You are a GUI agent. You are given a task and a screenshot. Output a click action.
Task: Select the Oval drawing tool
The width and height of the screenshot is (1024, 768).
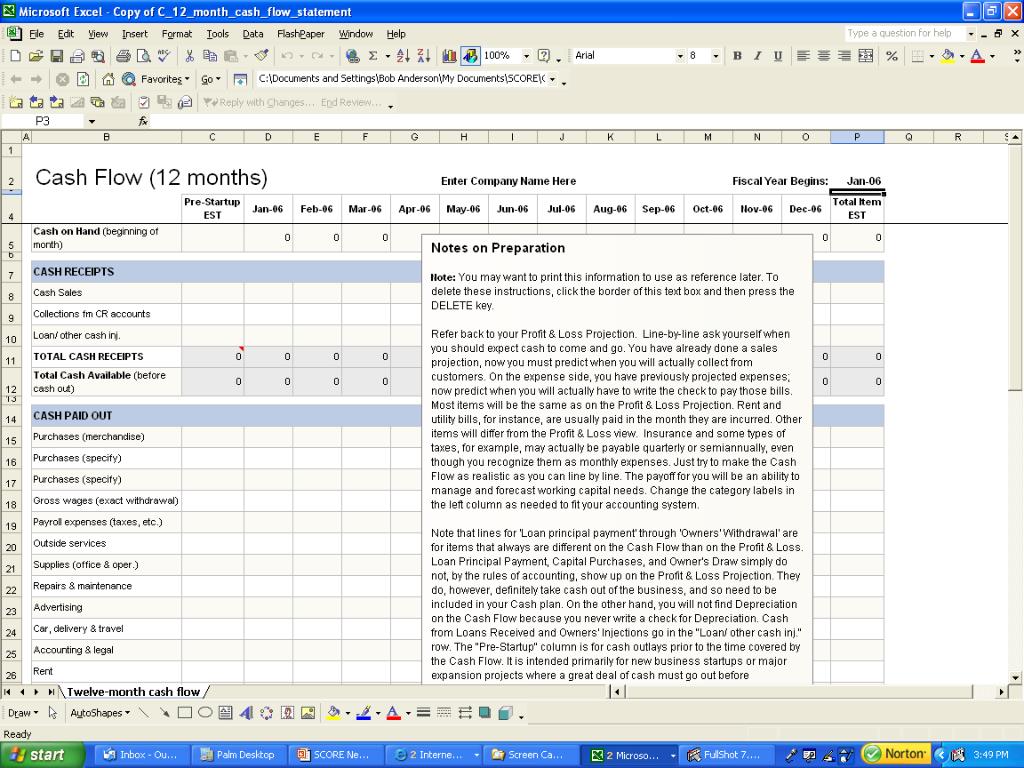(205, 713)
